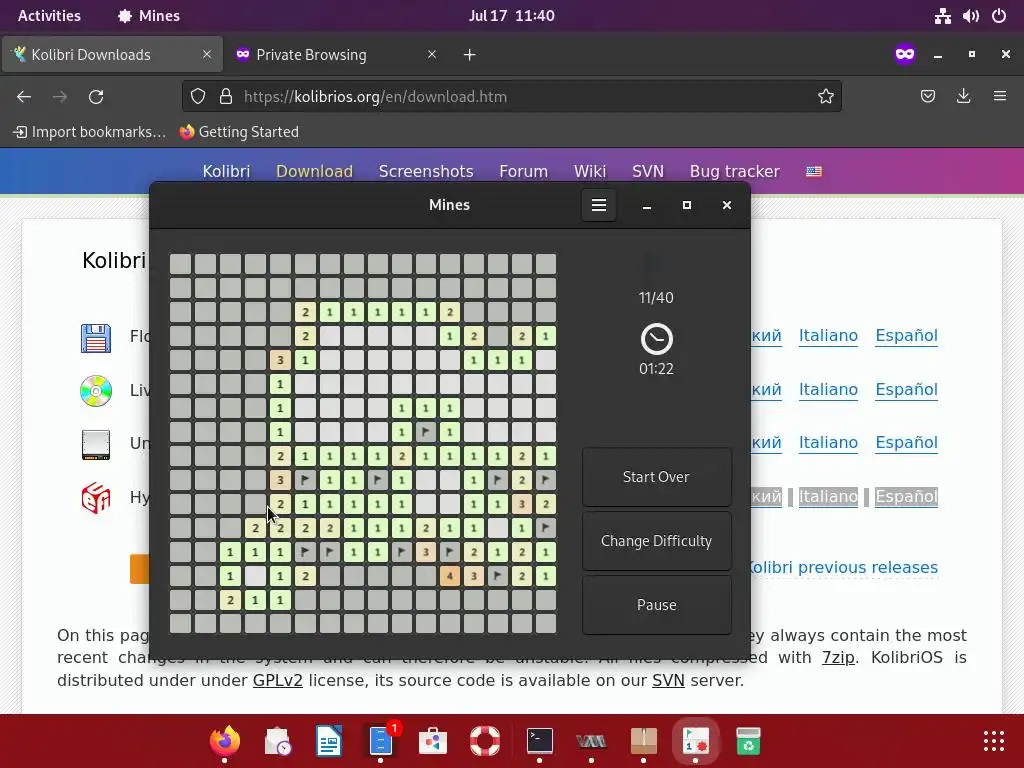Open the Download nav link
1024x768 pixels.
(314, 171)
